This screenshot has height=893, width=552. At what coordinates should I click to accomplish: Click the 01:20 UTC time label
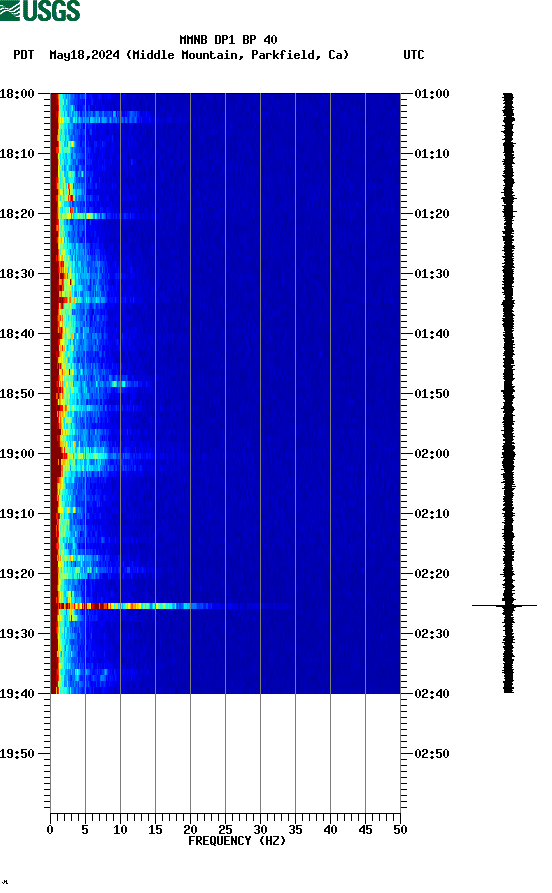coord(432,214)
